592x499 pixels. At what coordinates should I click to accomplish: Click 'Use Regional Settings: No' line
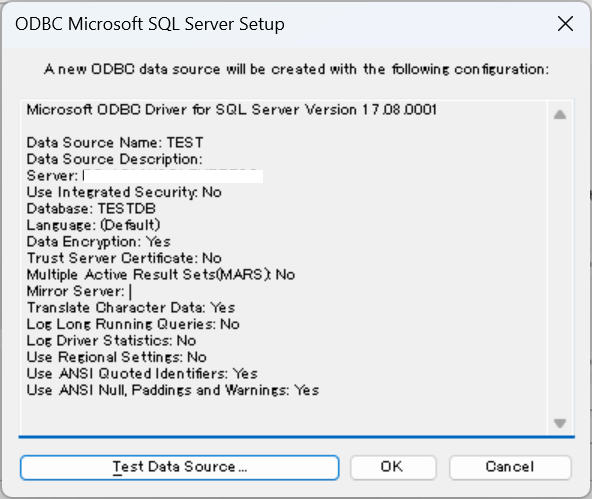(x=117, y=357)
